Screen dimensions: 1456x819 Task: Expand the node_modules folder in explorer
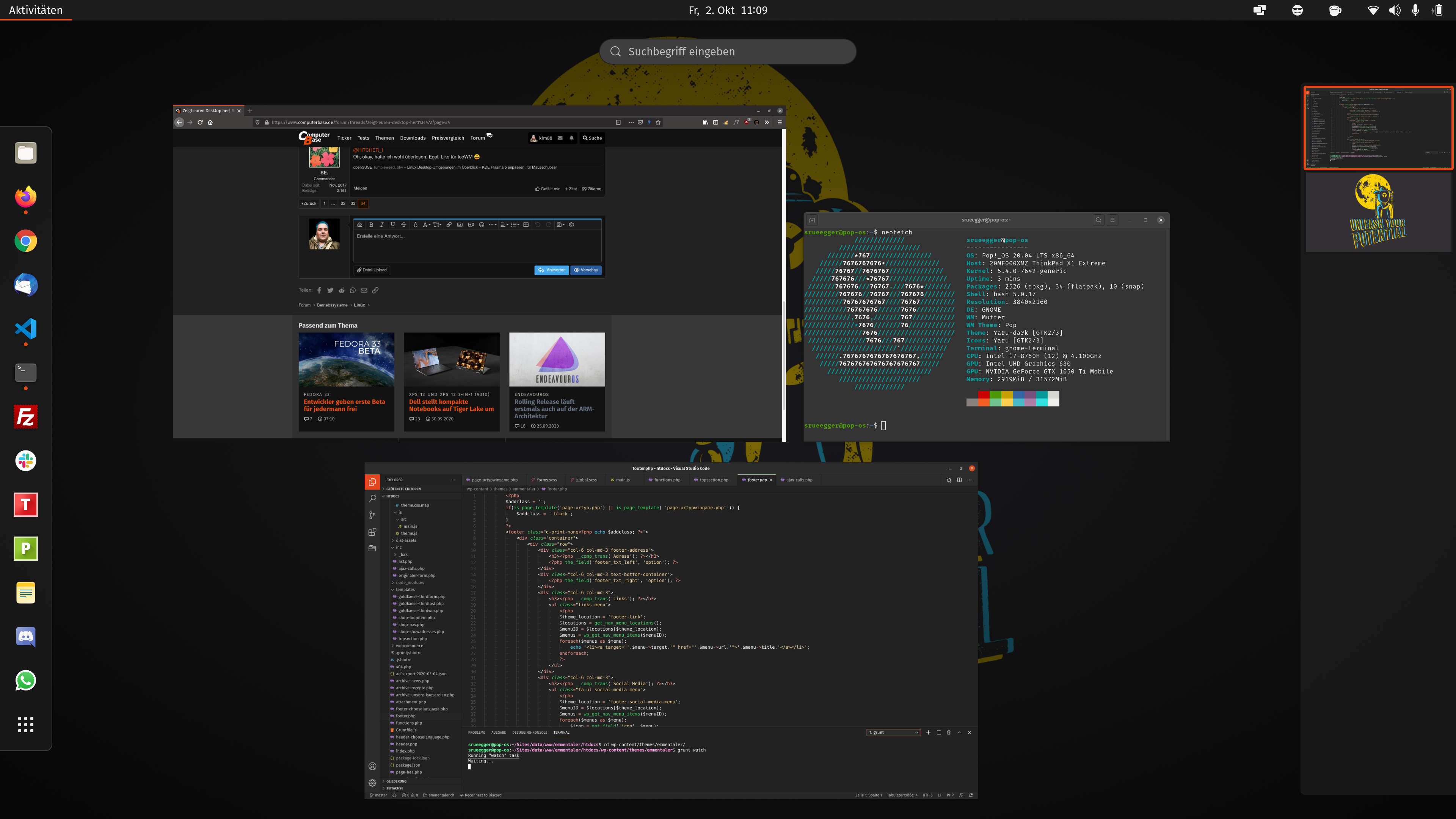409,582
